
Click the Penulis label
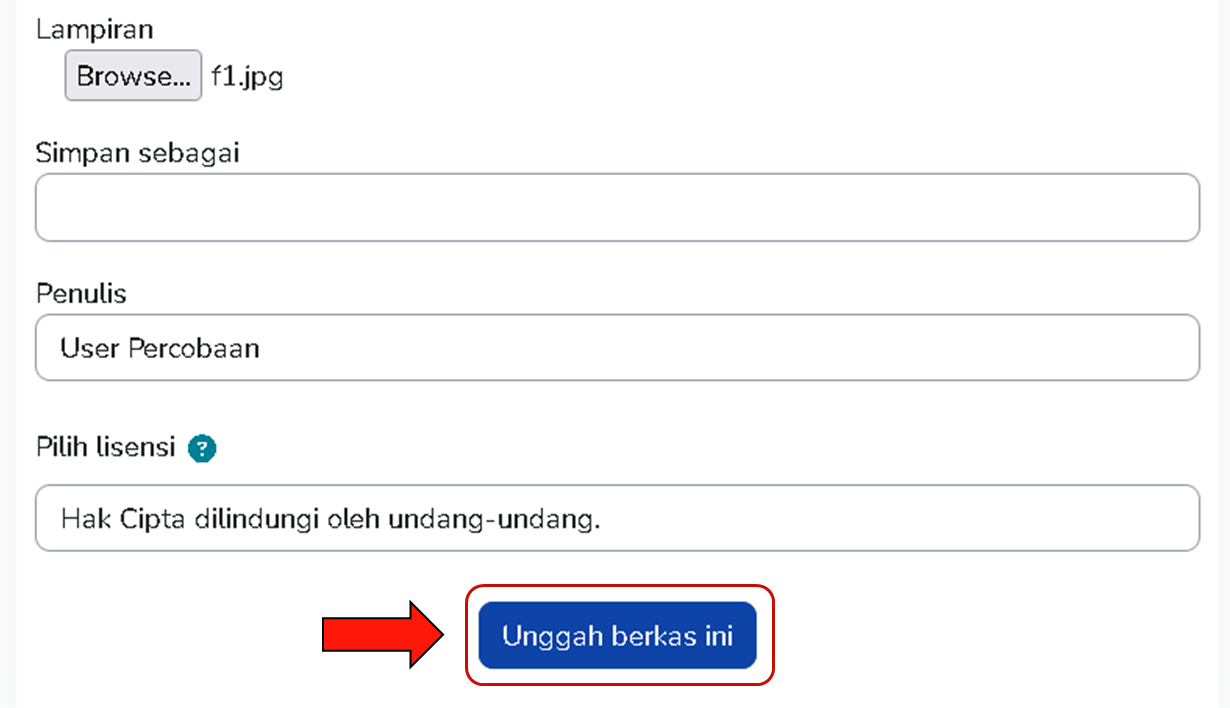click(82, 293)
